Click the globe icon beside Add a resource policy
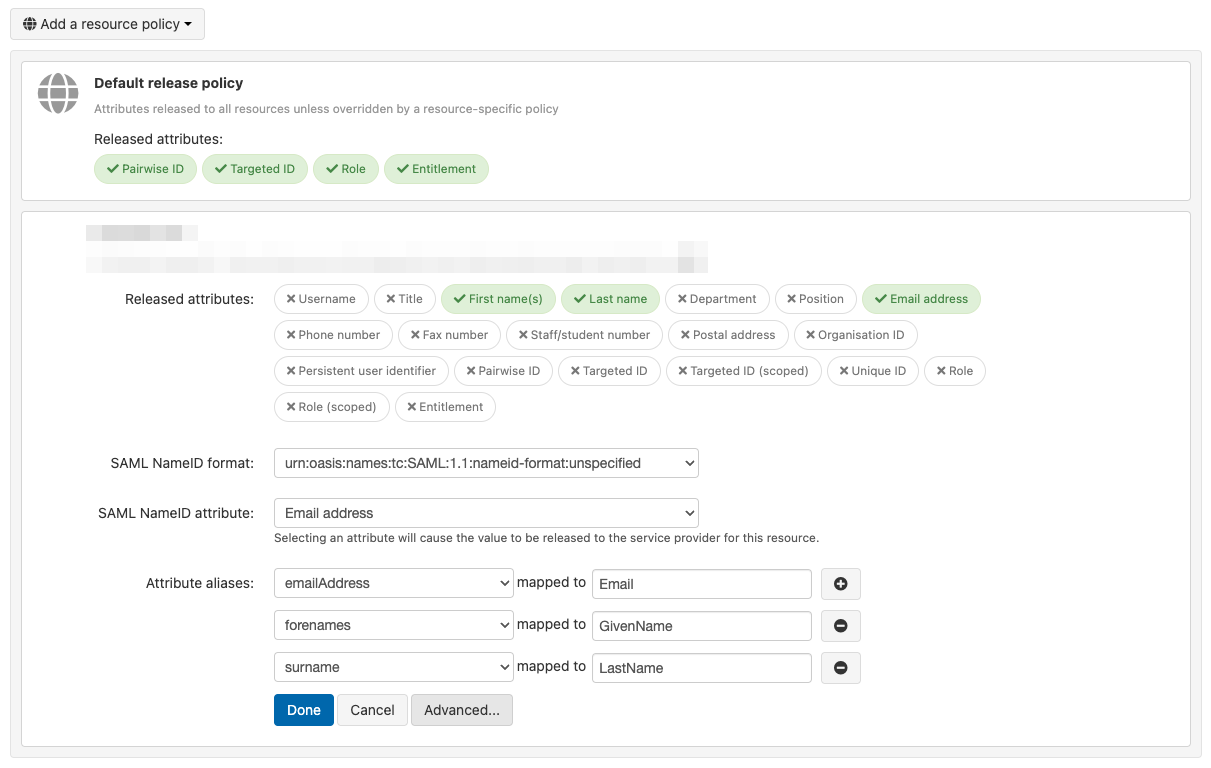Viewport: 1211px width, 768px height. [29, 24]
